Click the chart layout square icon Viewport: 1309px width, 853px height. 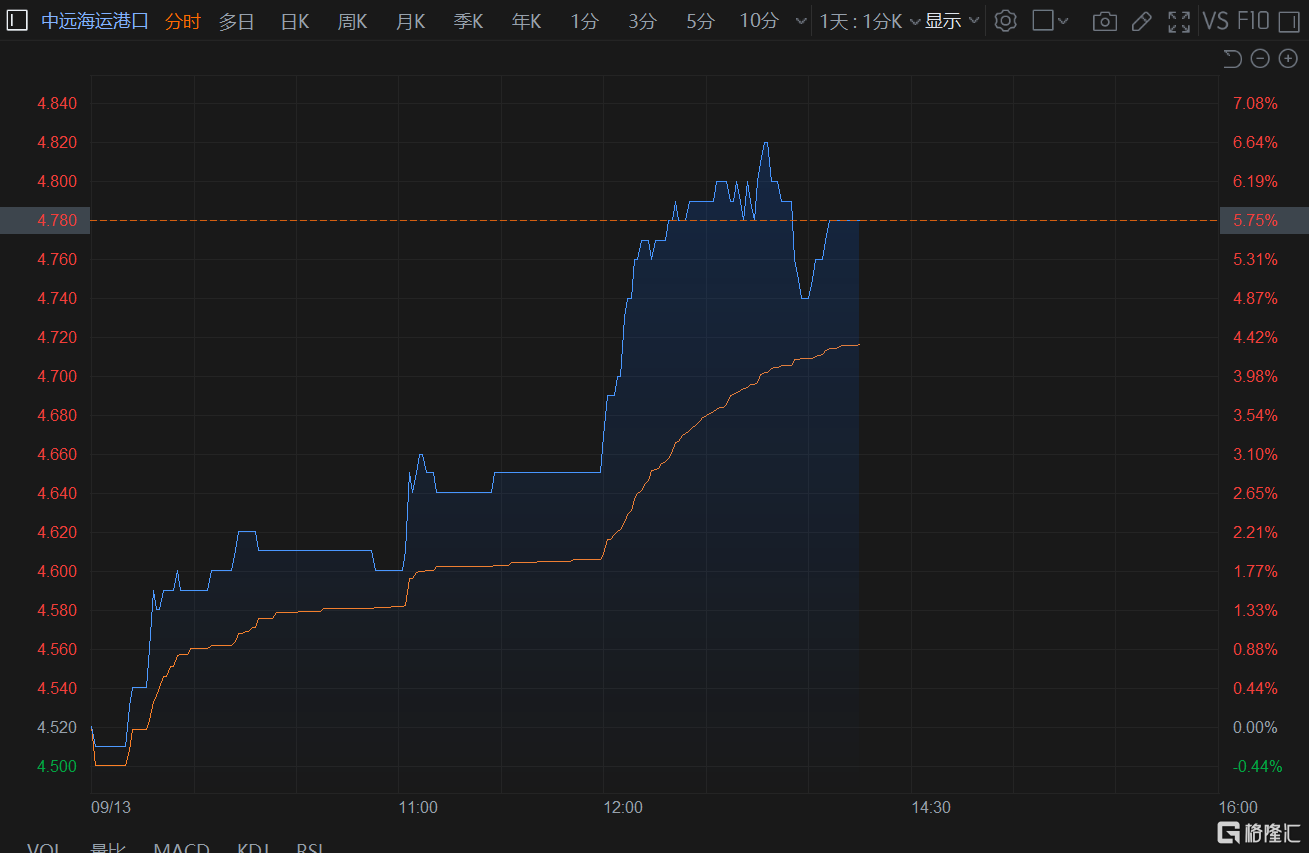pos(1043,21)
